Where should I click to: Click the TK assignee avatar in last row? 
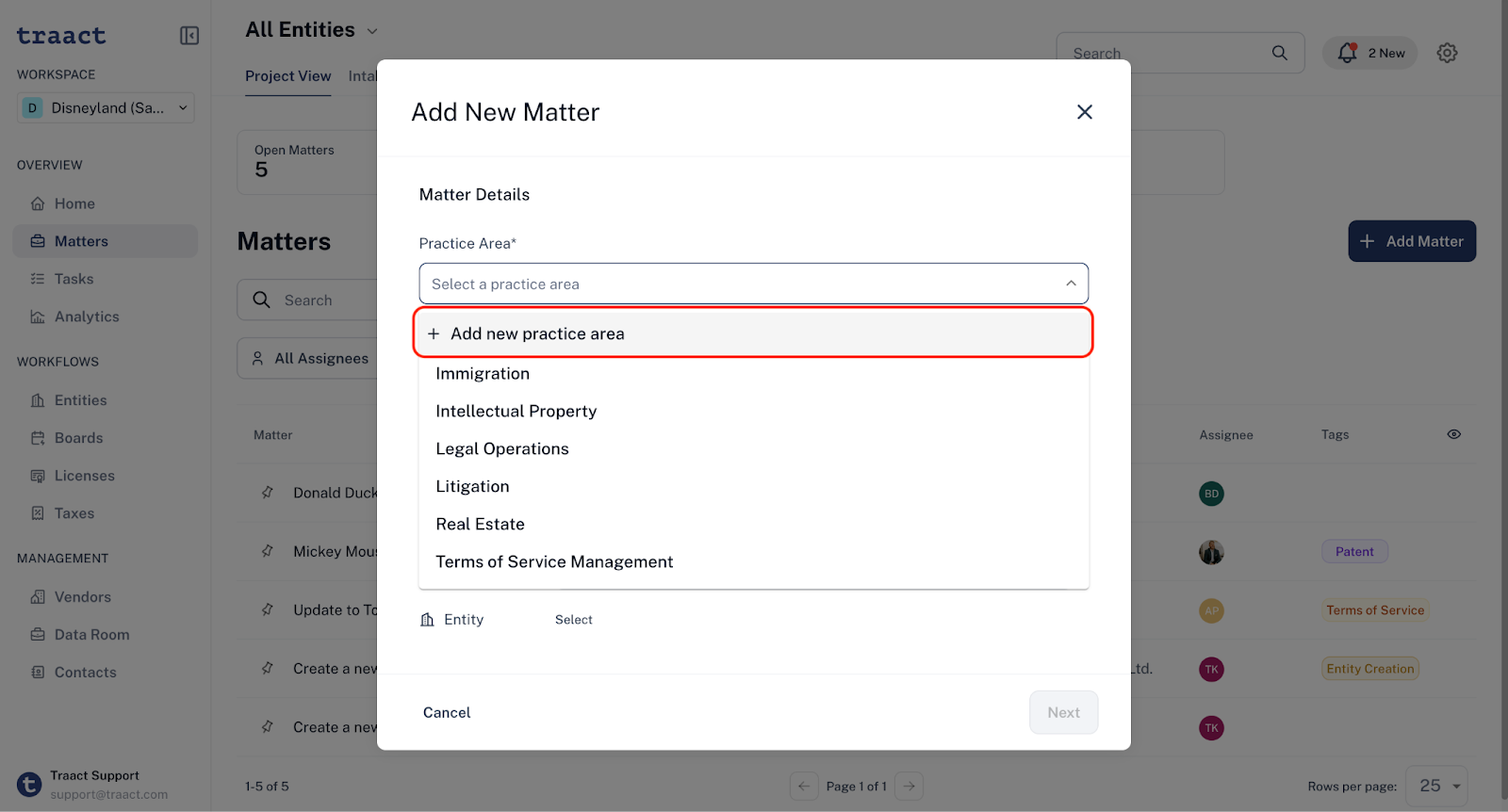[x=1211, y=728]
